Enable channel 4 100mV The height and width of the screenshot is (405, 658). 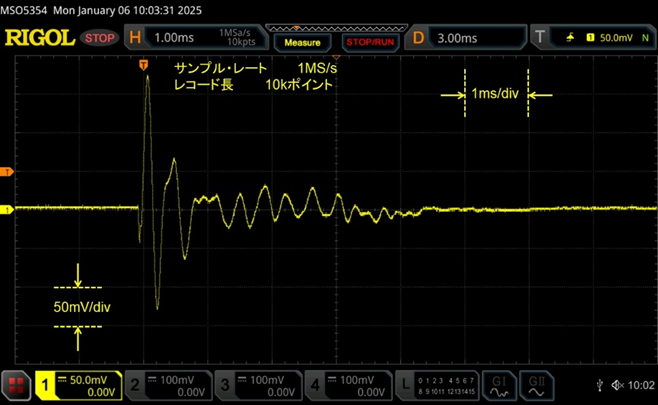348,386
